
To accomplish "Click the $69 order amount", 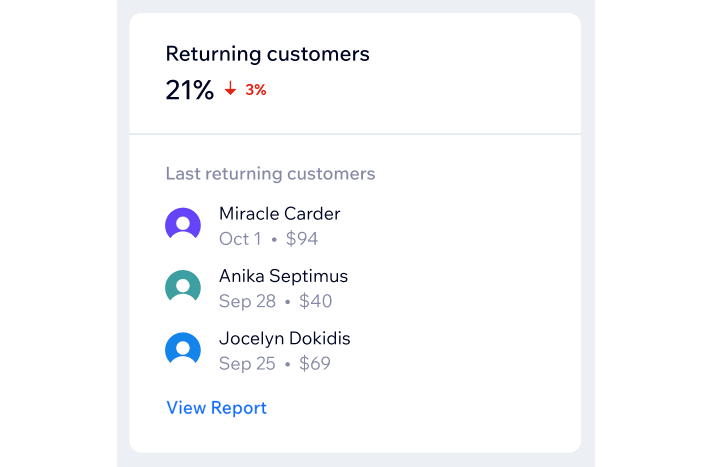I will coord(315,363).
